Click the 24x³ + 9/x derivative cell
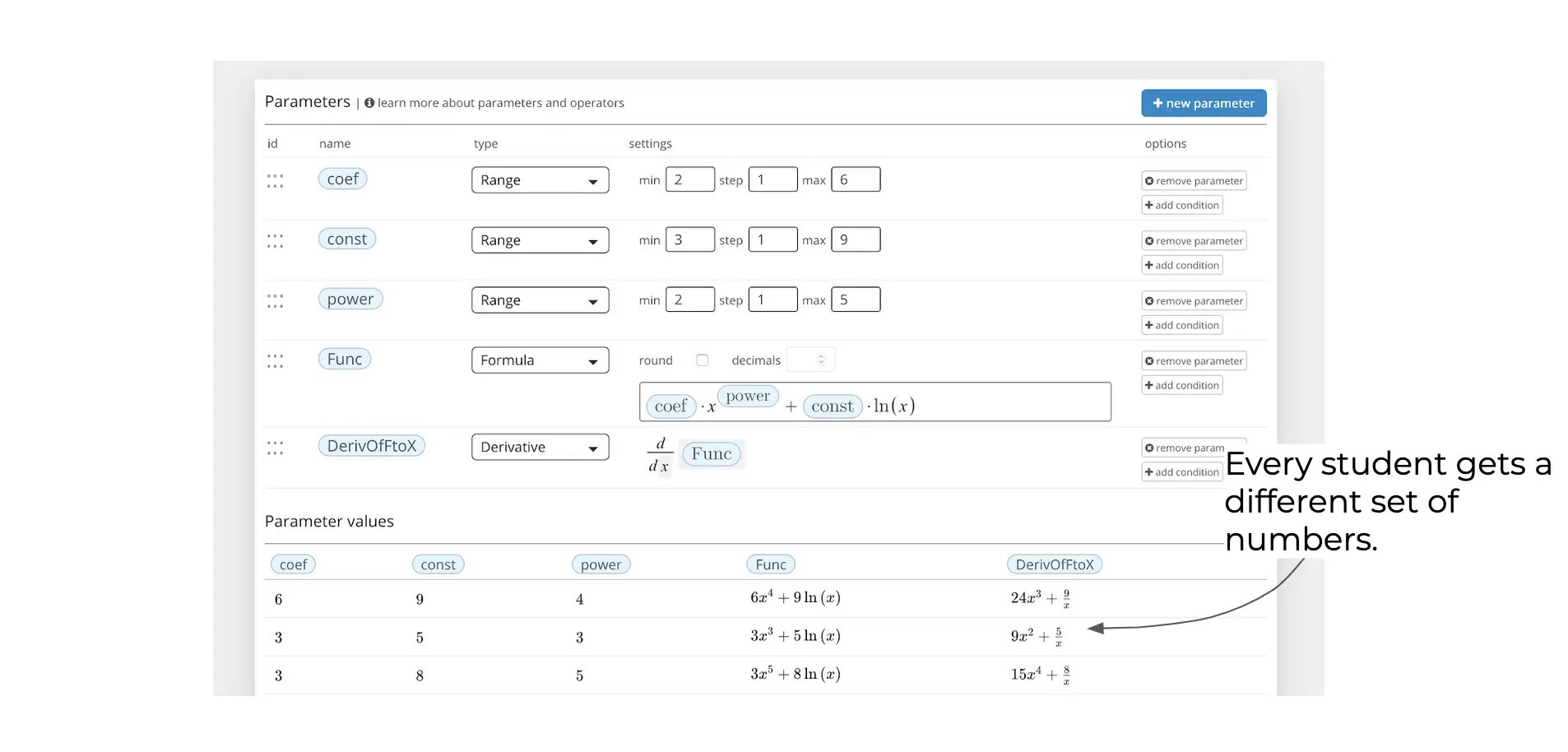Screen dimensions: 1568x752 1041,598
